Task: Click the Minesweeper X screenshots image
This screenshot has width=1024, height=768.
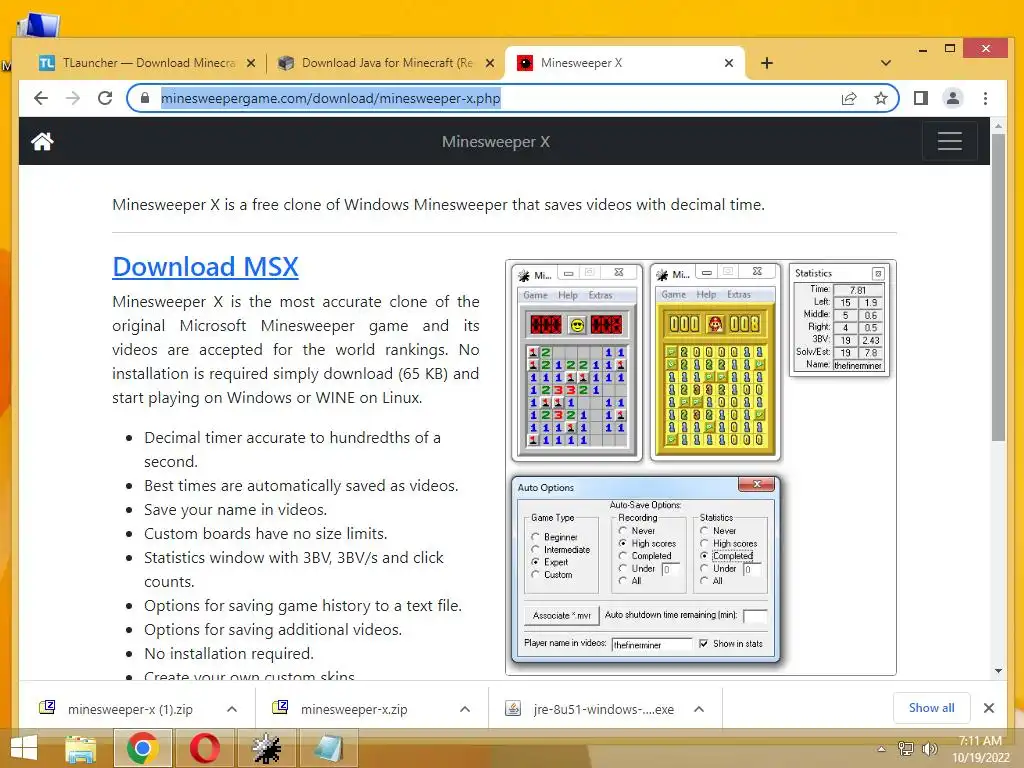Action: (x=701, y=468)
